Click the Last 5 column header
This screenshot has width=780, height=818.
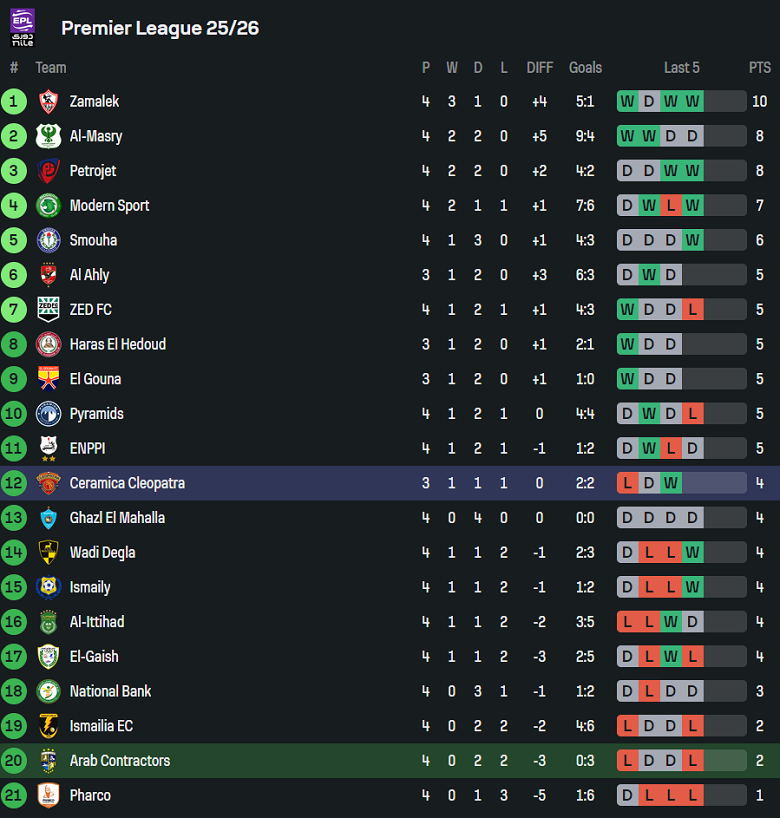(682, 68)
